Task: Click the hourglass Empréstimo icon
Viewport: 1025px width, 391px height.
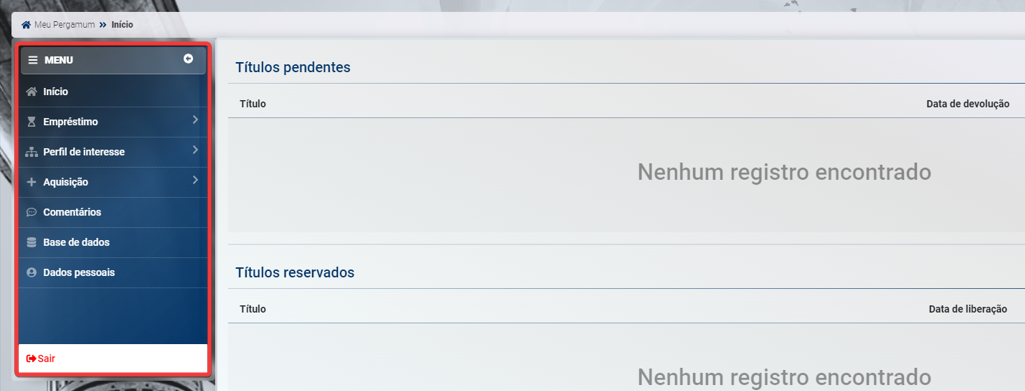Action: click(x=31, y=122)
